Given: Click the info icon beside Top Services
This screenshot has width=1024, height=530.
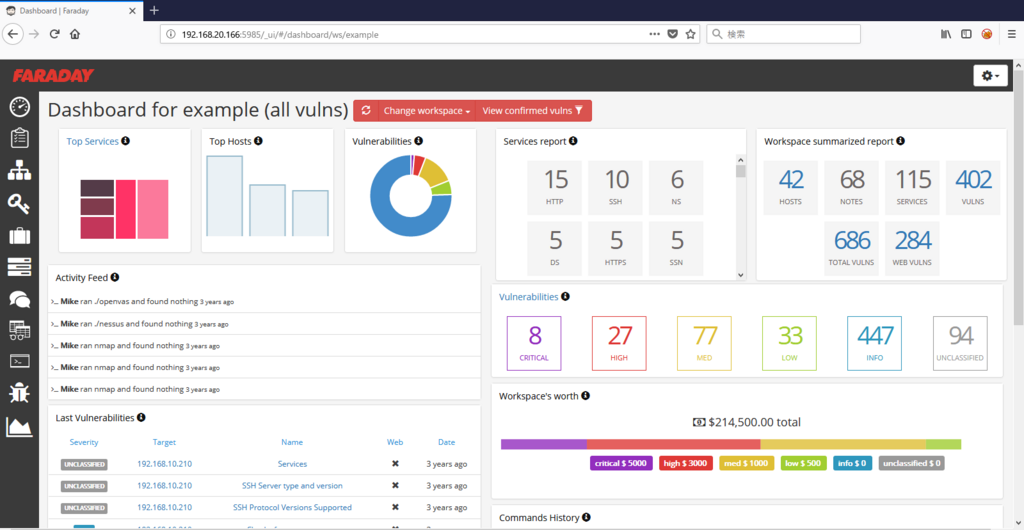Looking at the screenshot, I should [125, 140].
